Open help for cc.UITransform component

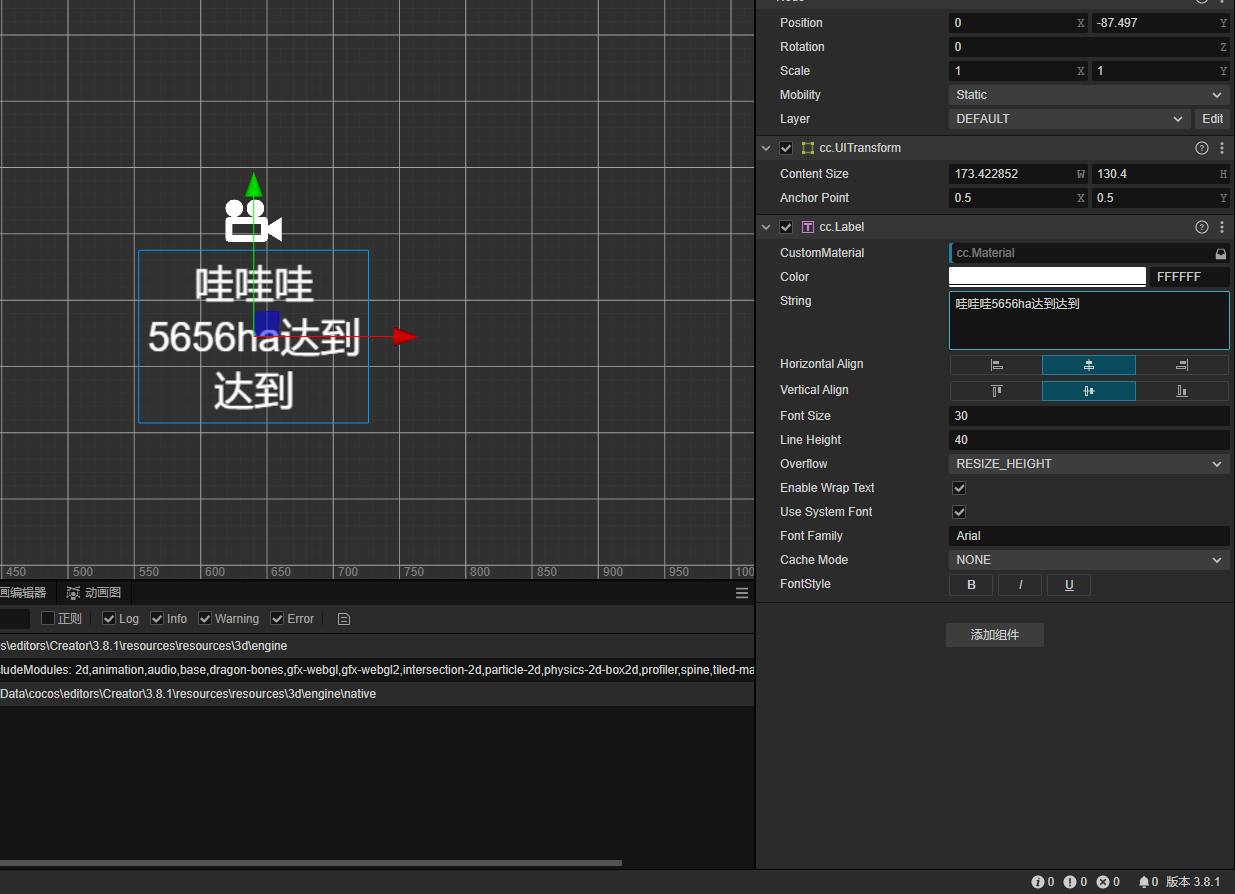(1202, 148)
